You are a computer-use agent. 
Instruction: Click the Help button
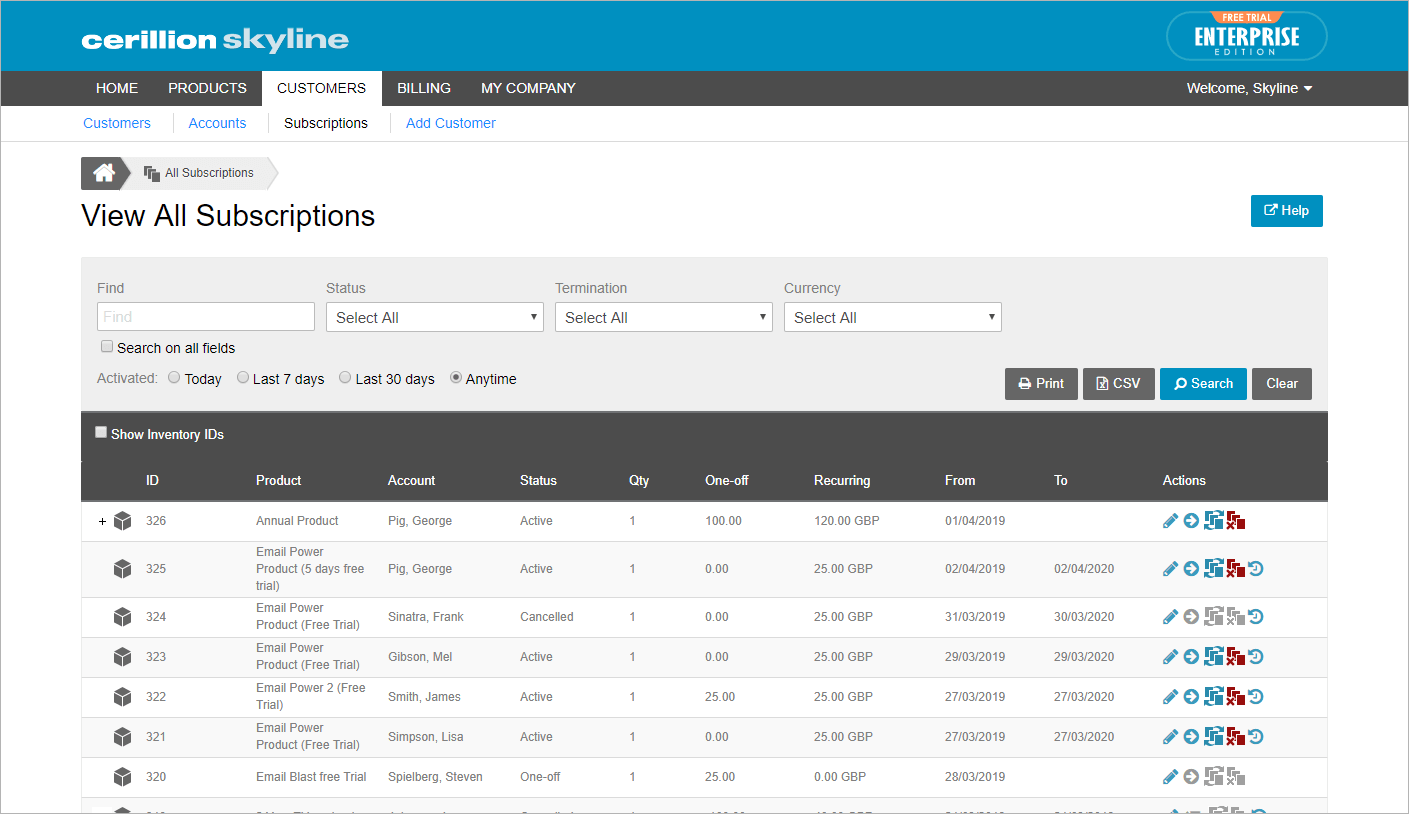tap(1286, 211)
